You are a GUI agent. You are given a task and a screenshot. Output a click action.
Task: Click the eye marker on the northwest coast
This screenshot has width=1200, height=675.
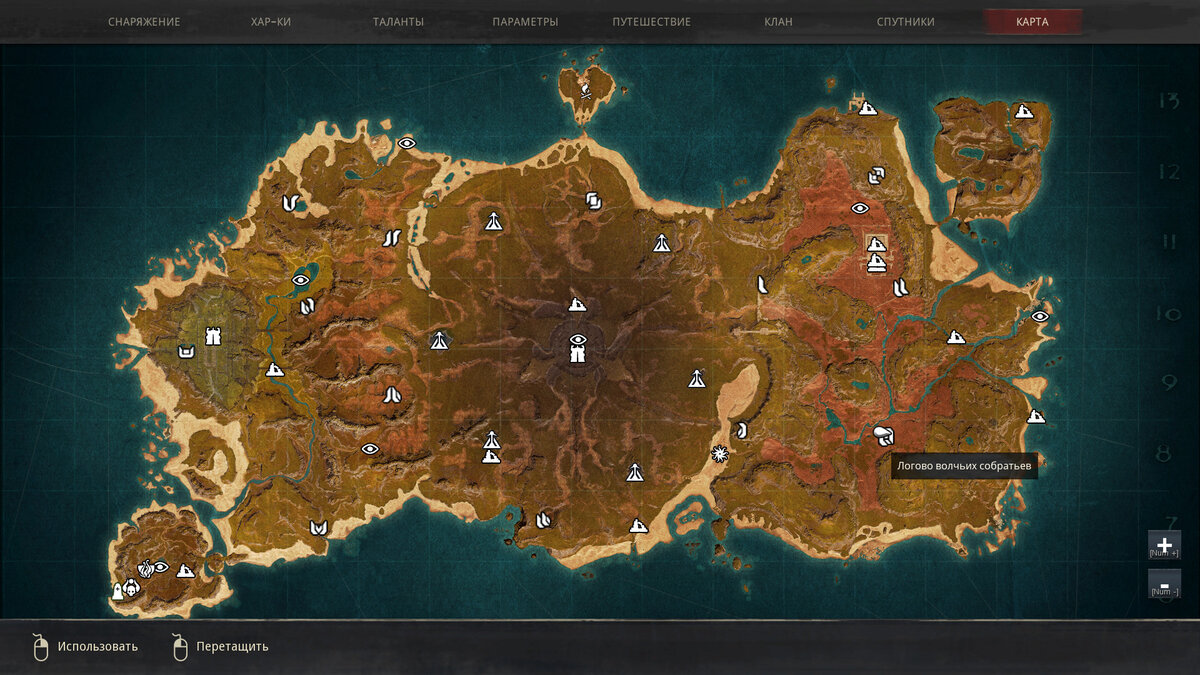tap(406, 143)
